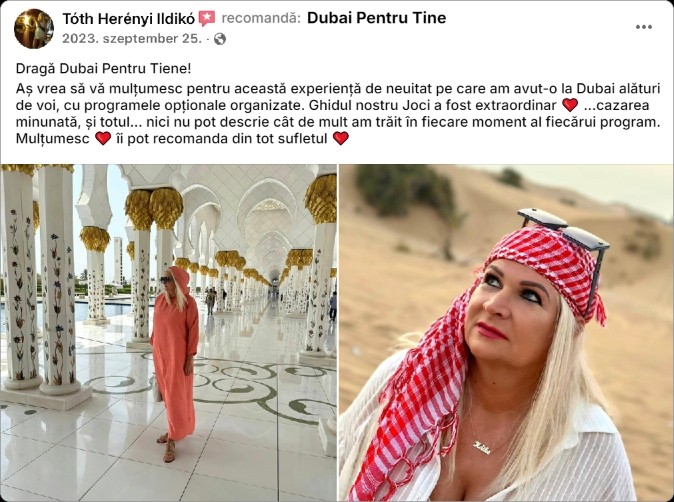Click the heart emoji after 'Mulțumesc'
This screenshot has width=674, height=502.
(x=103, y=138)
